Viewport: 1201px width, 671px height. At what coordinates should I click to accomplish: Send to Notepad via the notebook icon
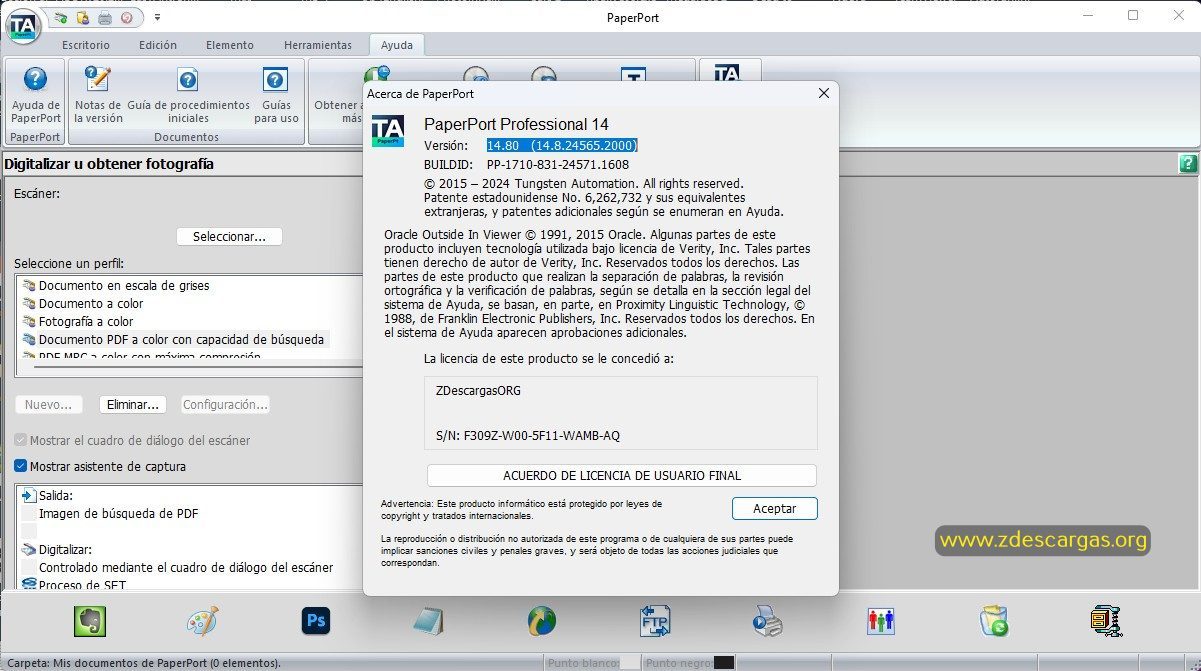429,621
